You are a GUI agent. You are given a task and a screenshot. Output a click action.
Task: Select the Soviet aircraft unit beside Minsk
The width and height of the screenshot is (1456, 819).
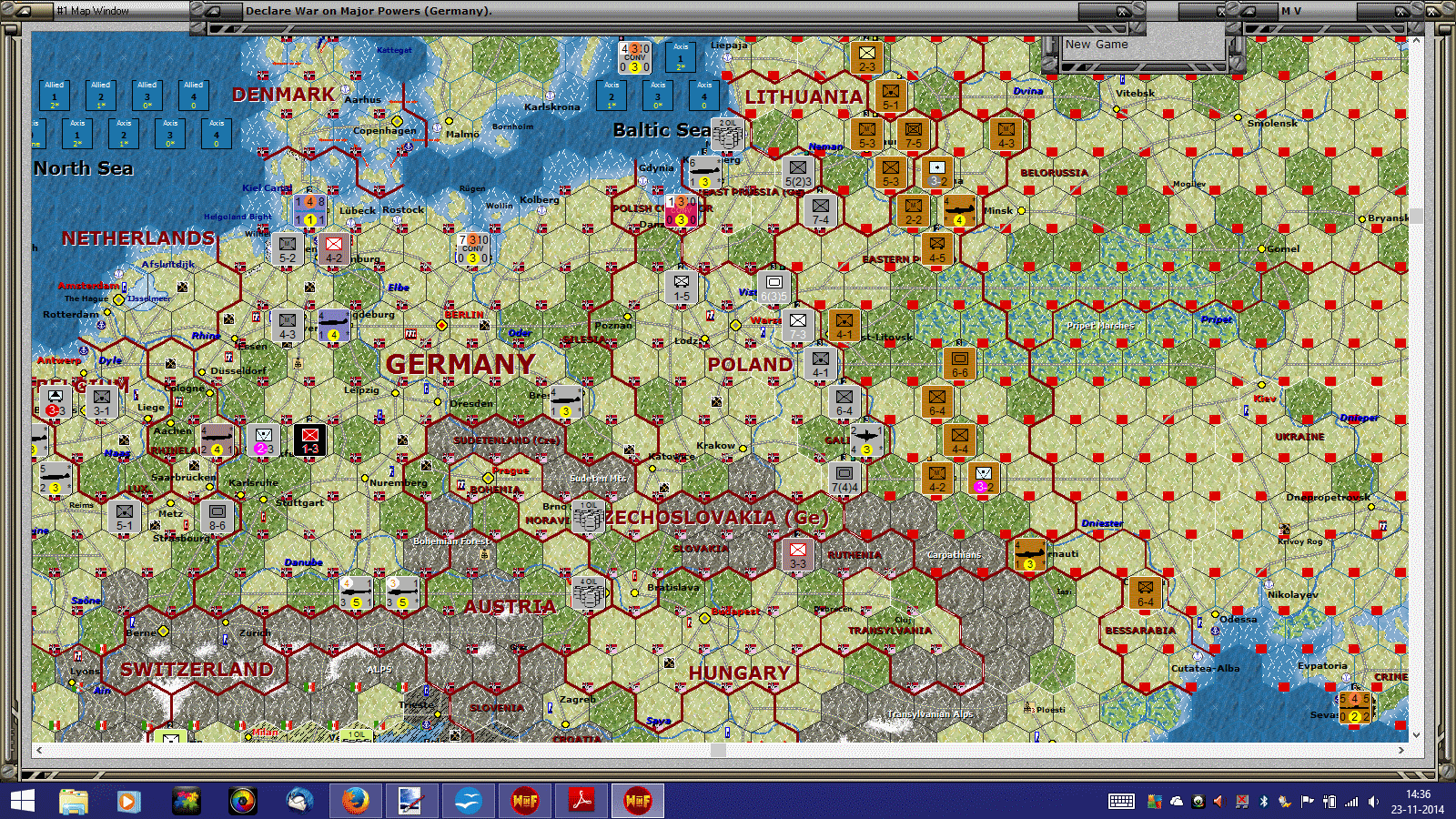[960, 210]
